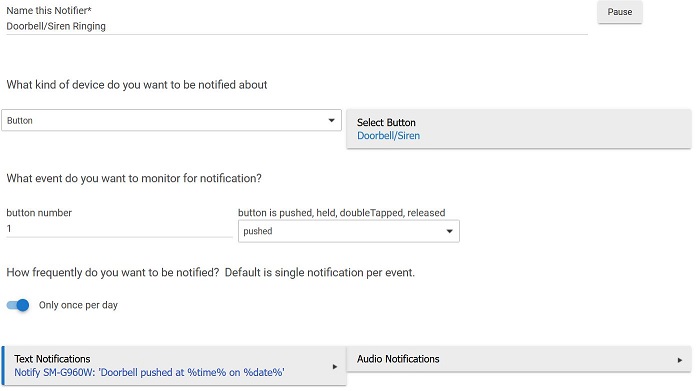696x391 pixels.
Task: Click the Pause button
Action: [619, 12]
